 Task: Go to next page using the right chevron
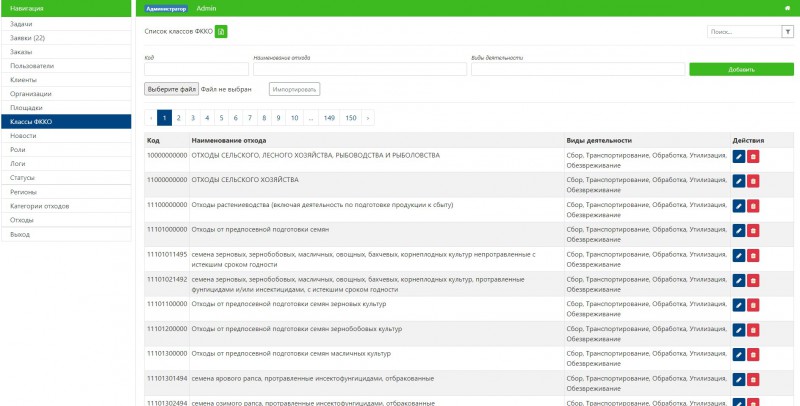point(368,118)
